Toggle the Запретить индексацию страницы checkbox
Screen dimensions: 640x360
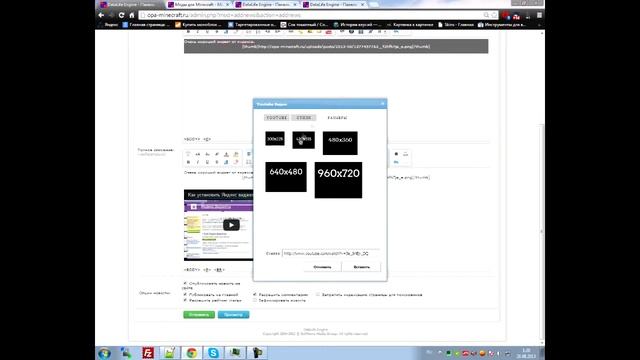318,294
